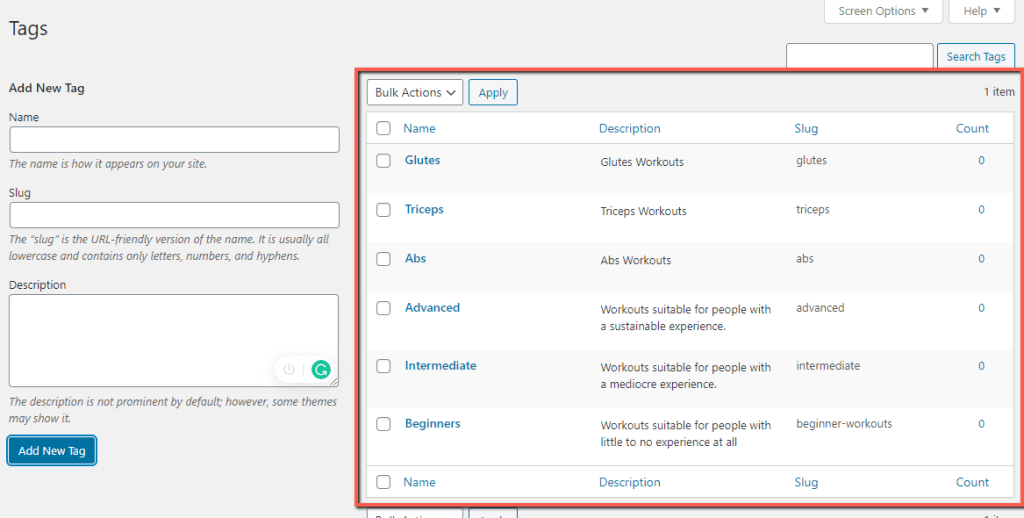This screenshot has height=518, width=1024.
Task: Click the 'Tags' page heading
Action: 28,29
